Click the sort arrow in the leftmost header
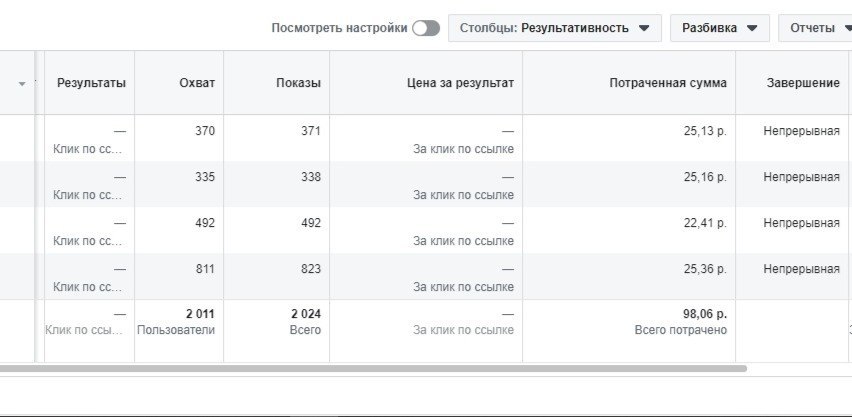 (22, 84)
